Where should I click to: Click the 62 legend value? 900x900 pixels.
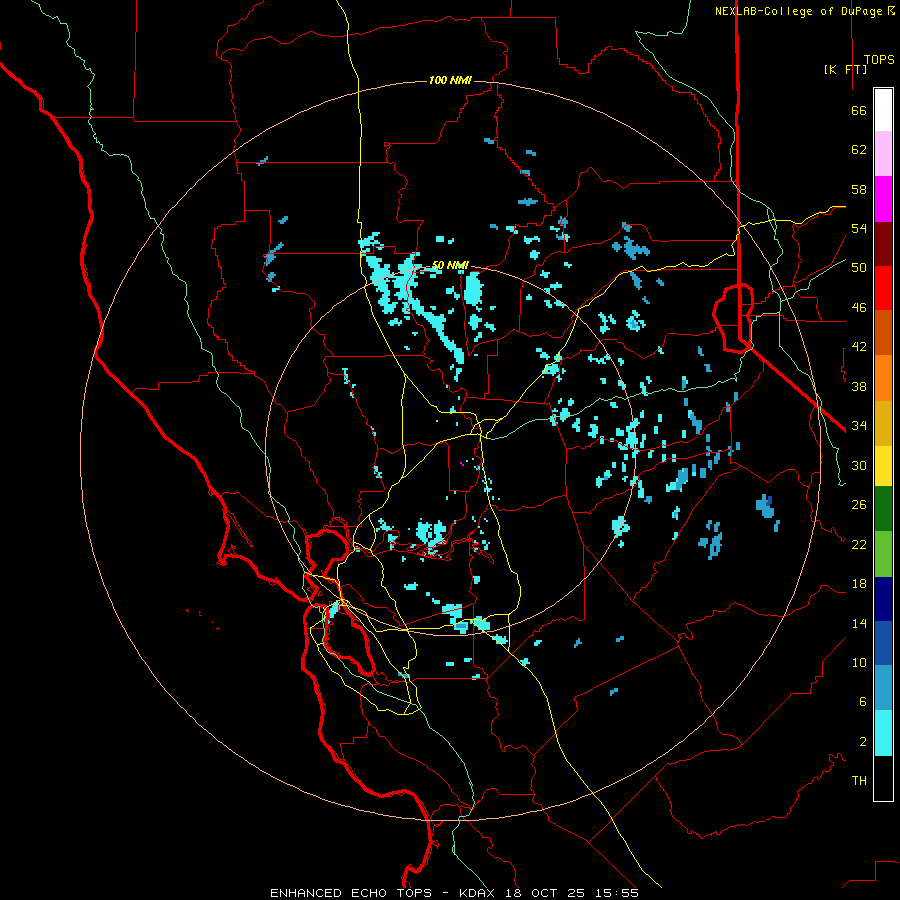859,150
